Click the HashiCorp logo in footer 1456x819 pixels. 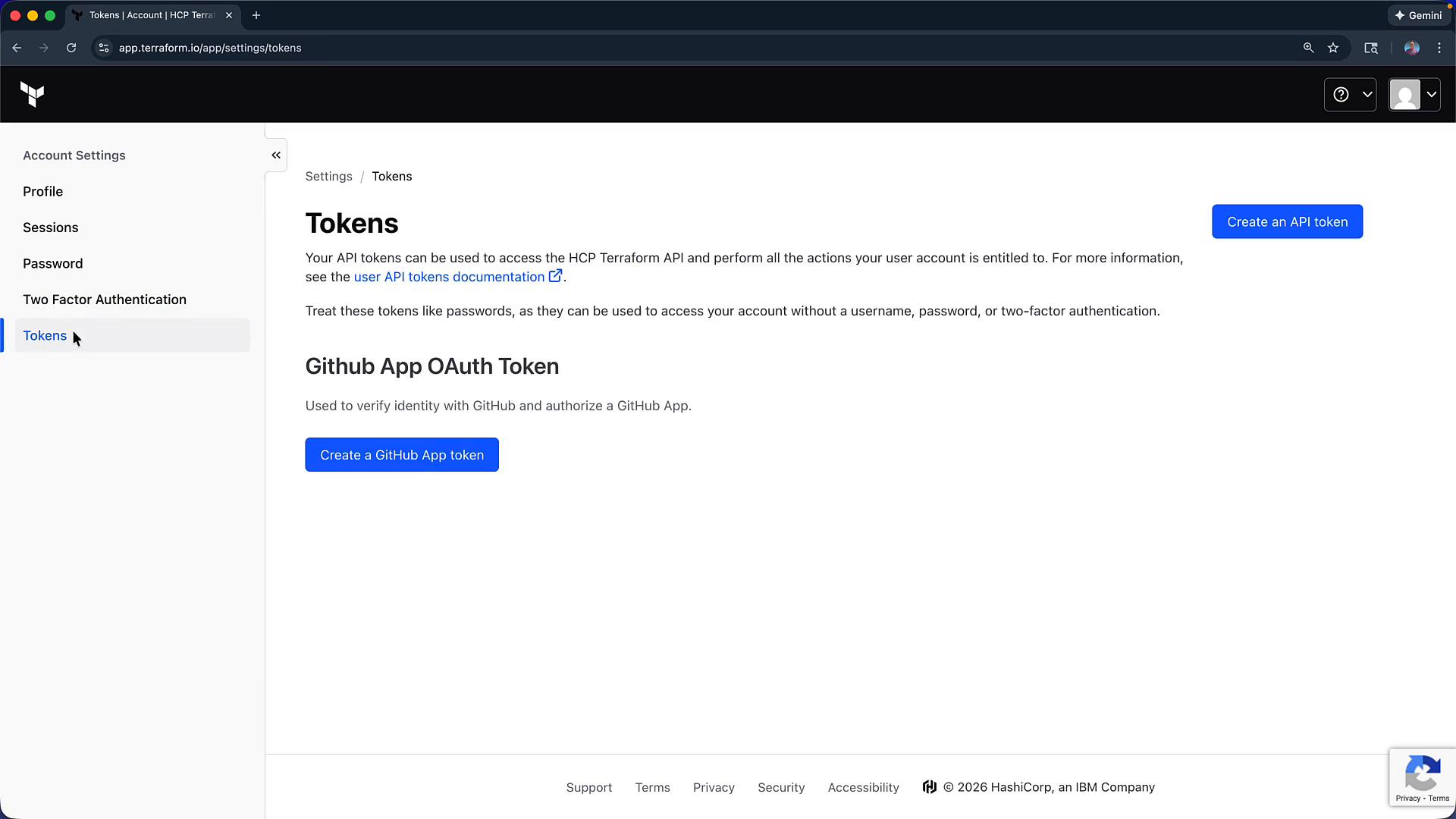[929, 787]
